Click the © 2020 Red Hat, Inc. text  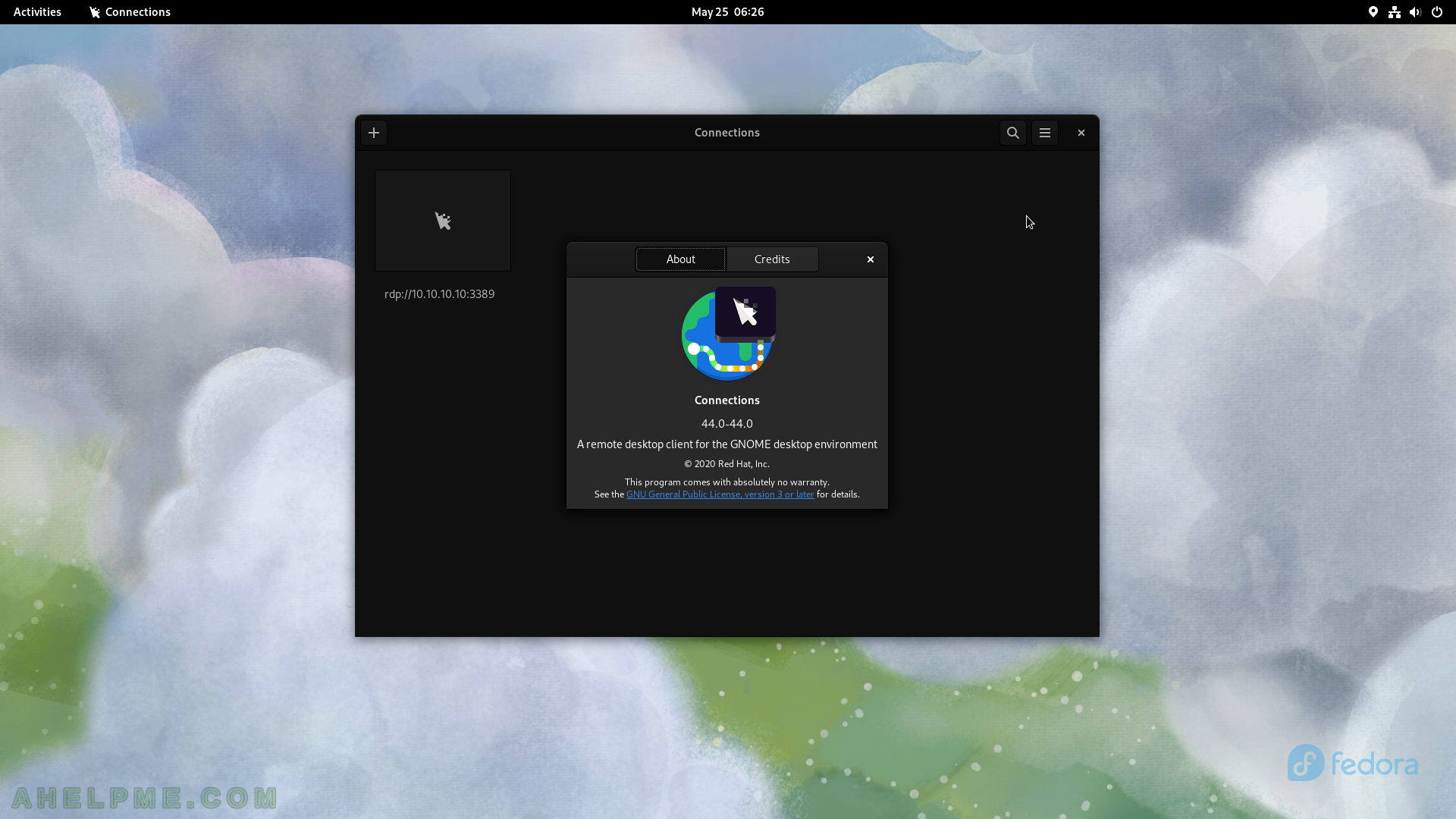pyautogui.click(x=726, y=464)
